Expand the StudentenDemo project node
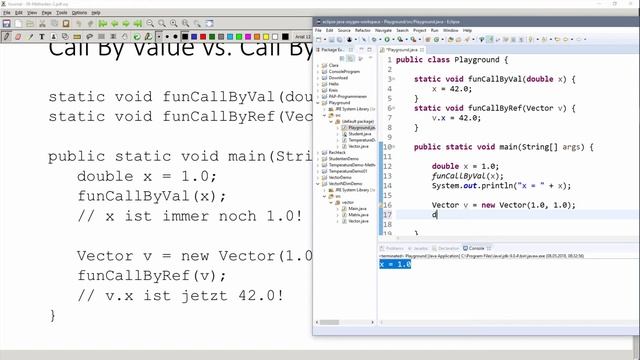 coord(318,159)
